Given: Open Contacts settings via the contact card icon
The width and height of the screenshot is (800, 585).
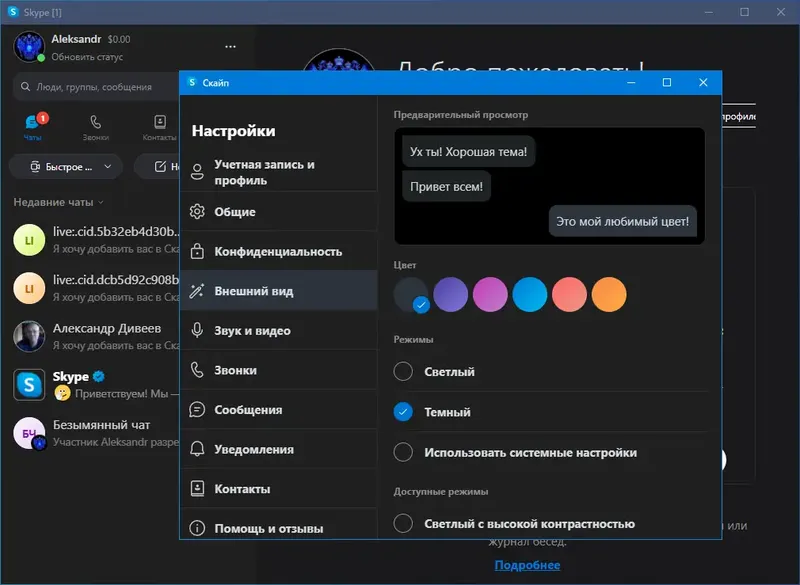Looking at the screenshot, I should pyautogui.click(x=199, y=488).
